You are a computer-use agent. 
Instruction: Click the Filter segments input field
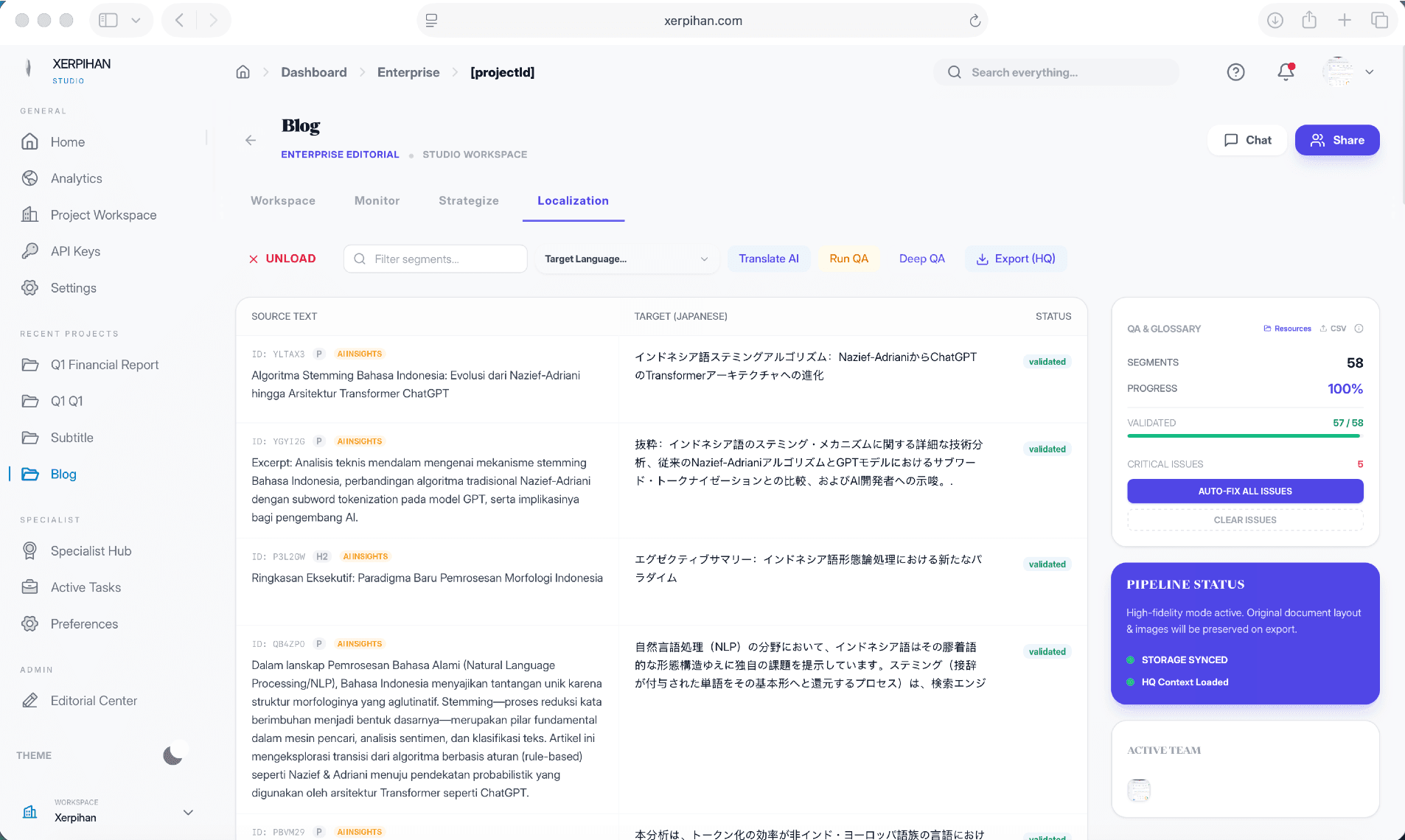[x=435, y=259]
